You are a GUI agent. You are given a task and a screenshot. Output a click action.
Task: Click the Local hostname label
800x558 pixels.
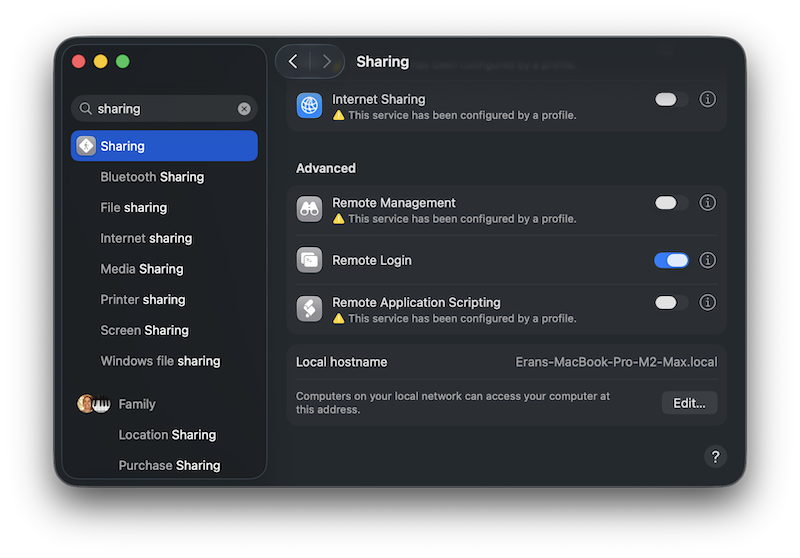pos(341,362)
